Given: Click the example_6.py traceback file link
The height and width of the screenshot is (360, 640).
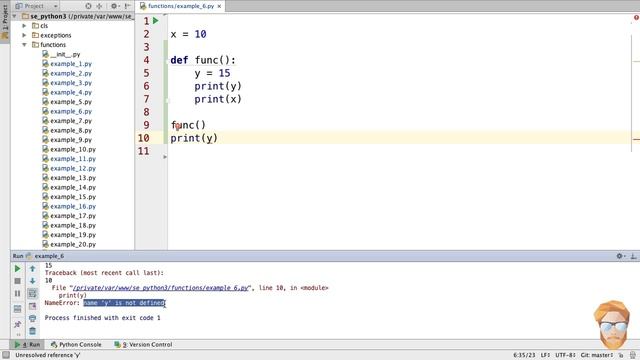Looking at the screenshot, I should (160, 288).
